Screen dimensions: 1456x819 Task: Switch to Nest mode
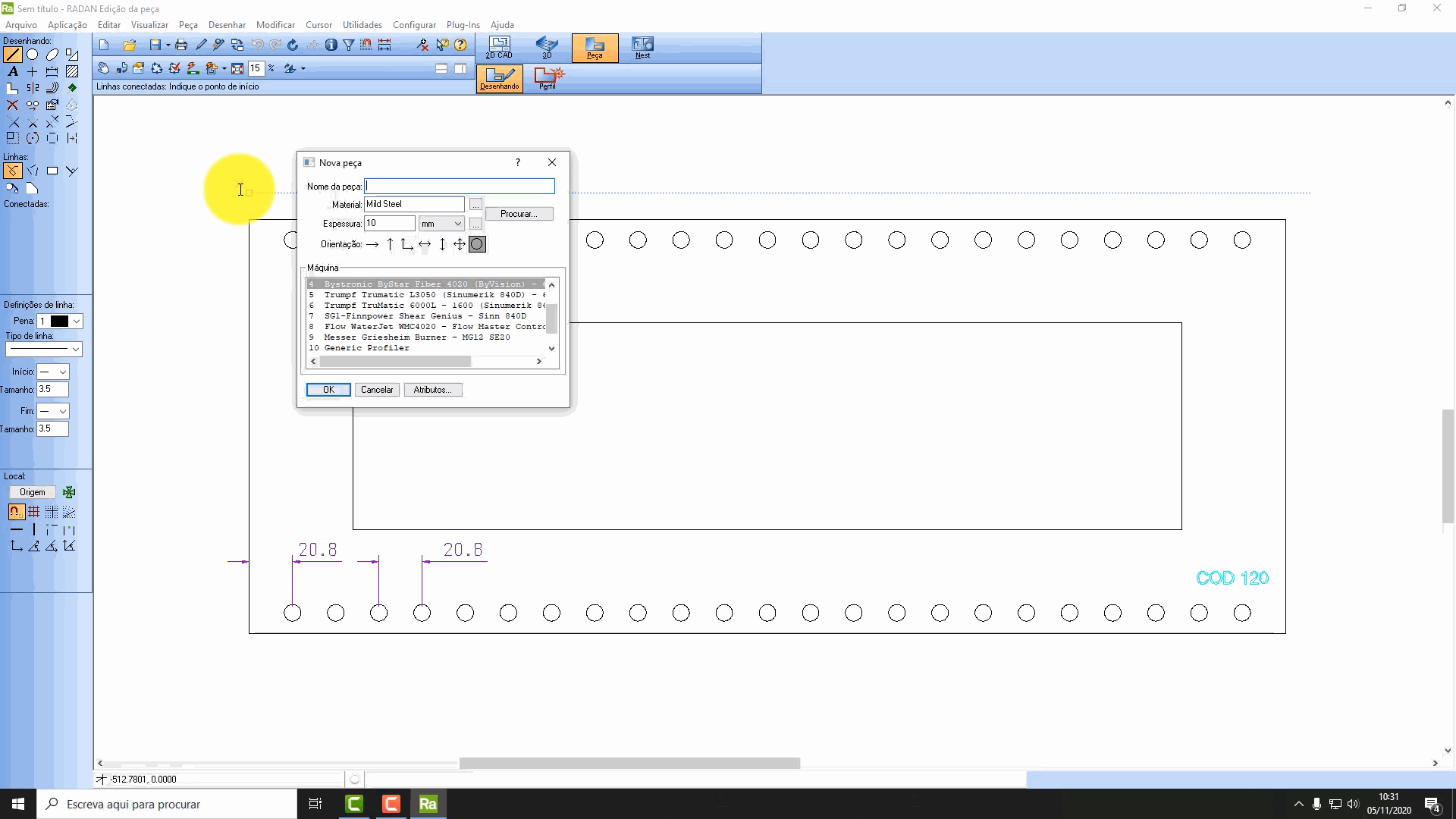[642, 47]
